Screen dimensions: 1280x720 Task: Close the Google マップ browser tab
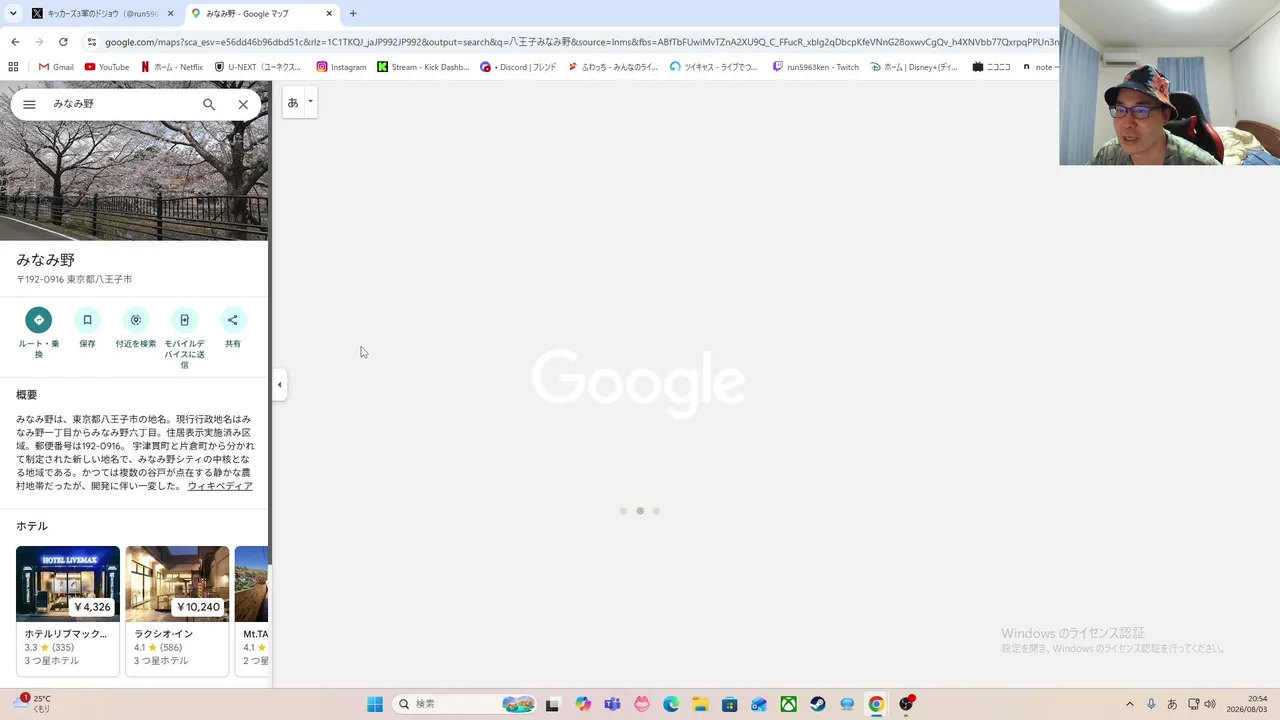point(329,14)
